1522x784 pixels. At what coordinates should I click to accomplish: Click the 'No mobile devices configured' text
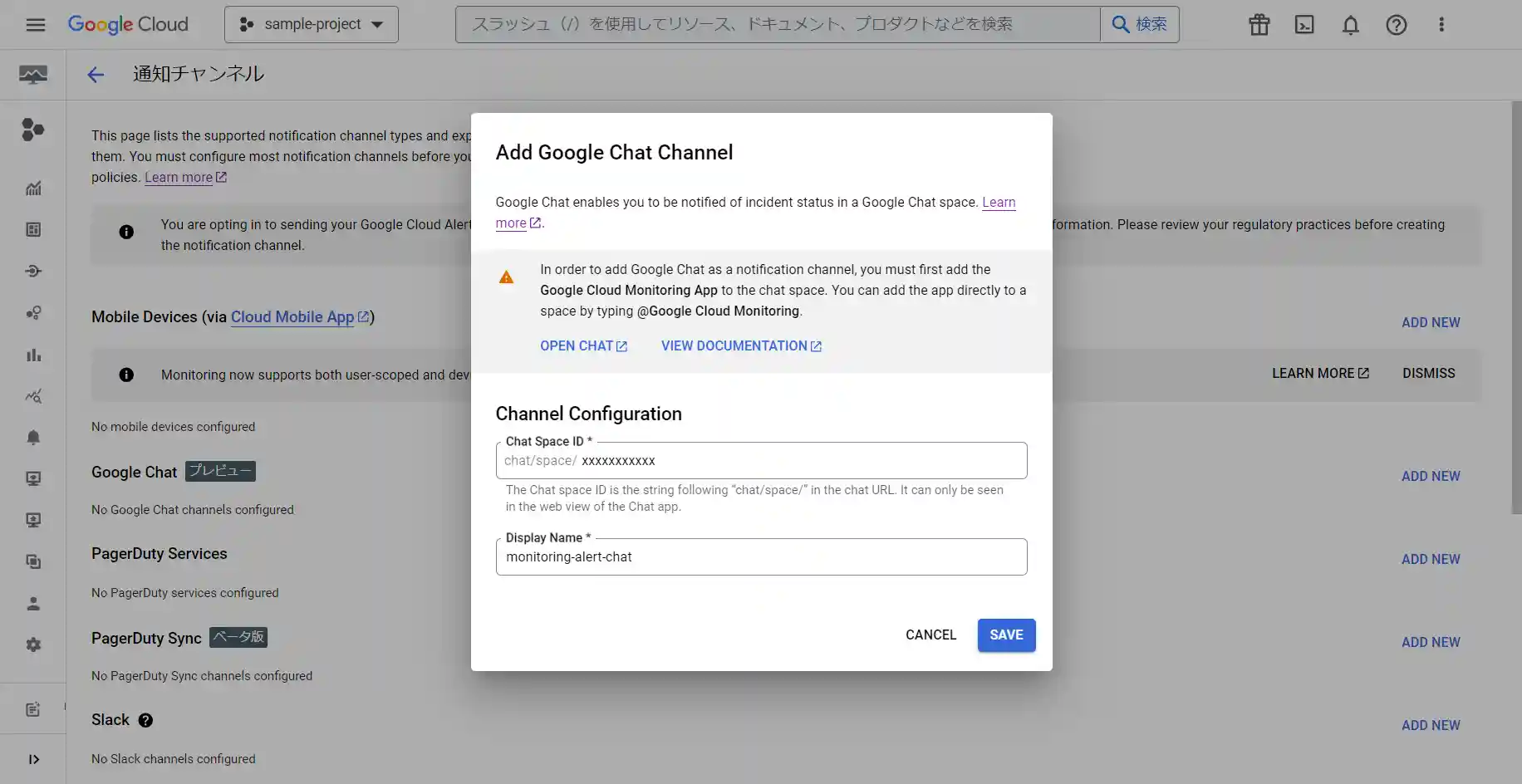(x=174, y=427)
